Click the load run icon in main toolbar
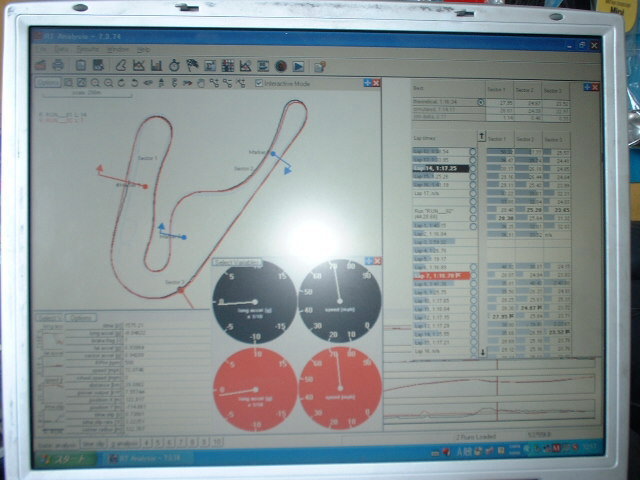The height and width of the screenshot is (480, 640). point(41,65)
